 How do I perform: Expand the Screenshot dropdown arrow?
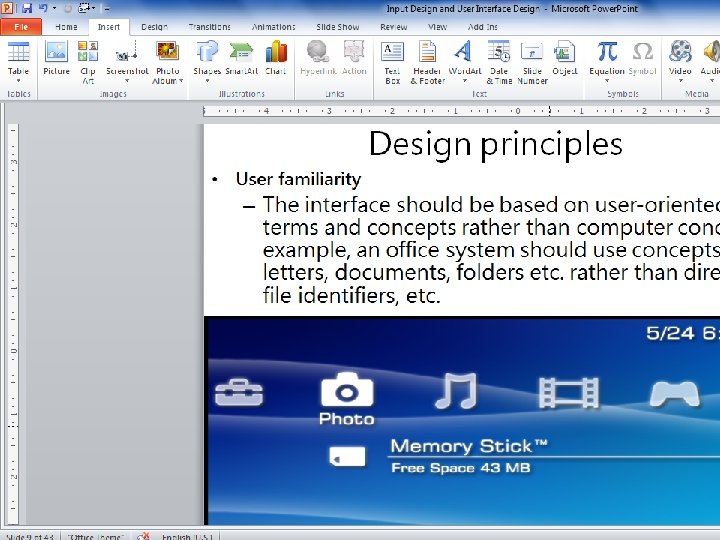127,81
